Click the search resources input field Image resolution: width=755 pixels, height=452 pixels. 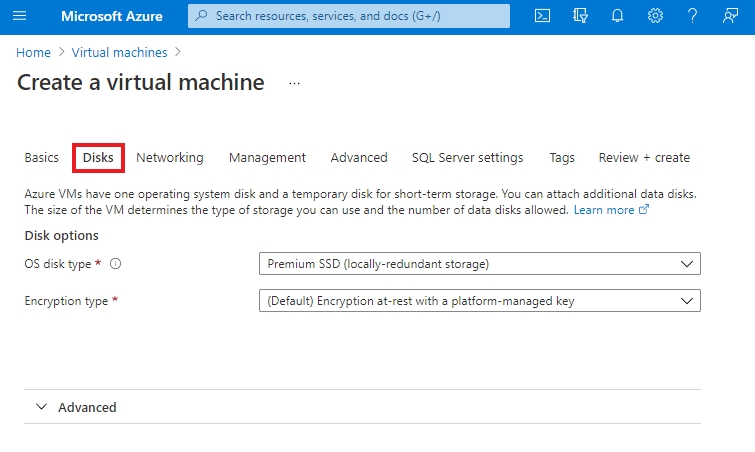pos(350,16)
